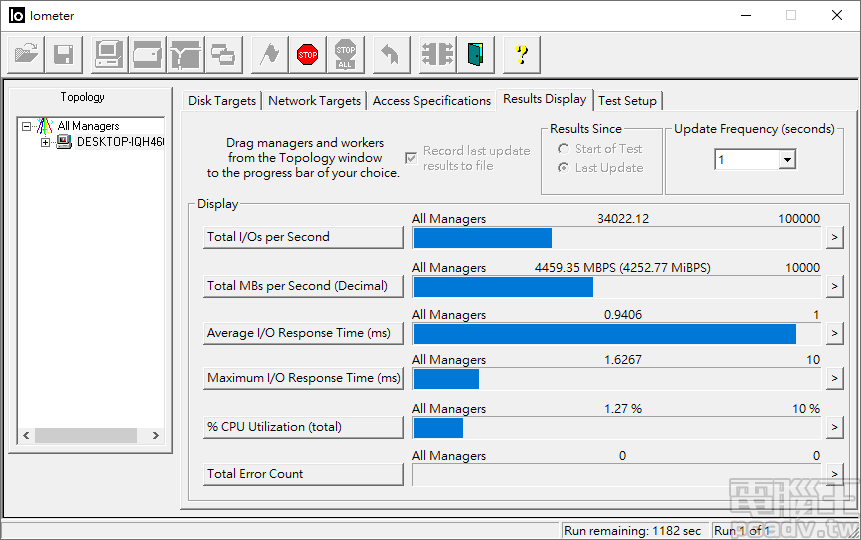Image resolution: width=861 pixels, height=540 pixels.
Task: Click Maximum I/O Response Time progress bar
Action: tap(617, 379)
